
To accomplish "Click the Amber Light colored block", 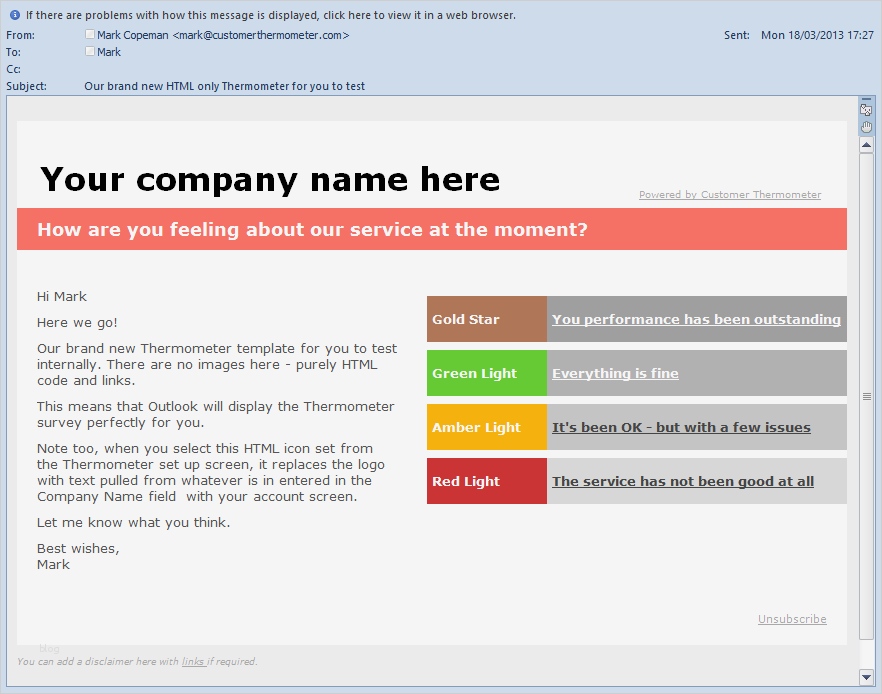I will click(487, 427).
